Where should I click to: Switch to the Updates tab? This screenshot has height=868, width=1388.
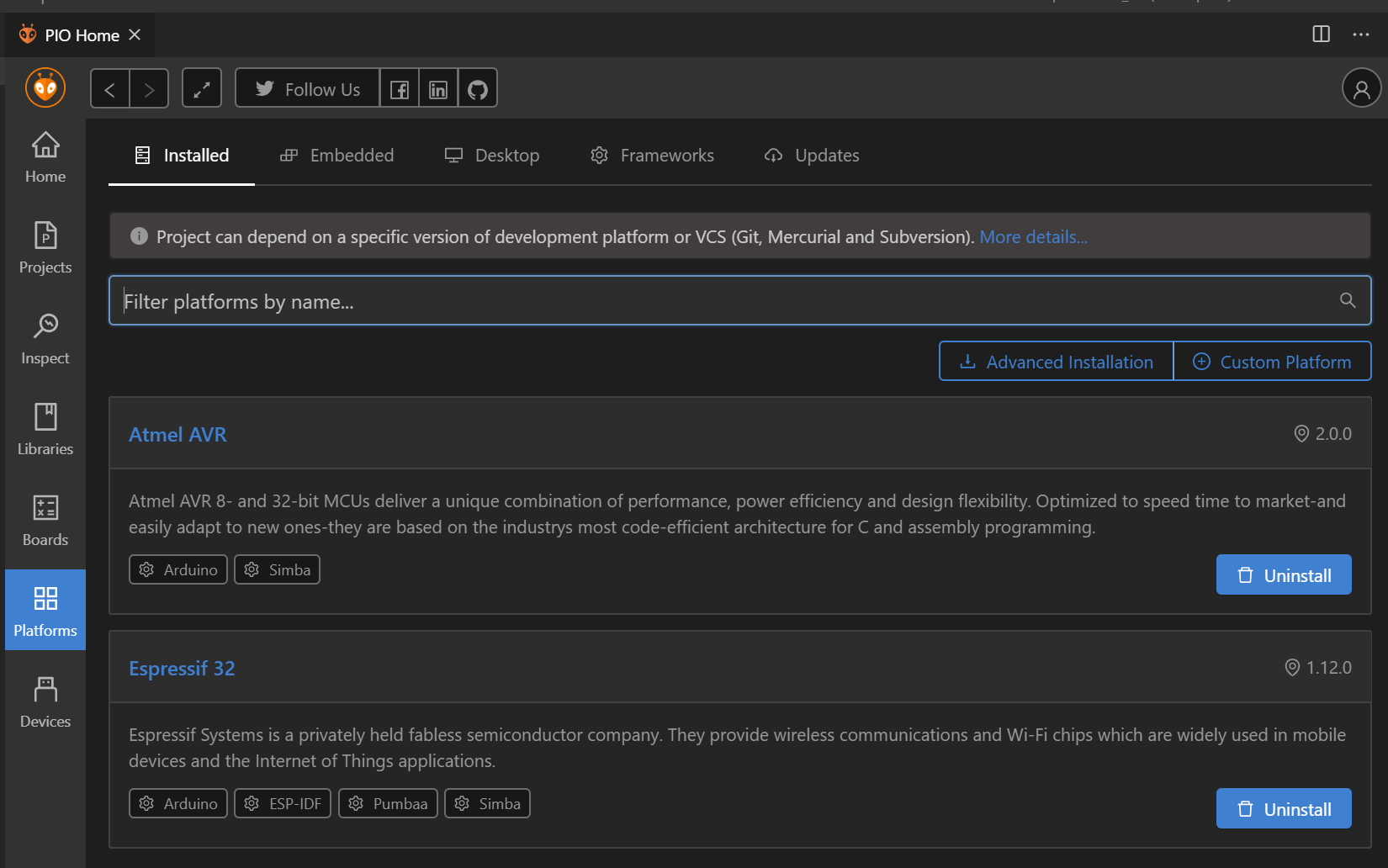[812, 156]
